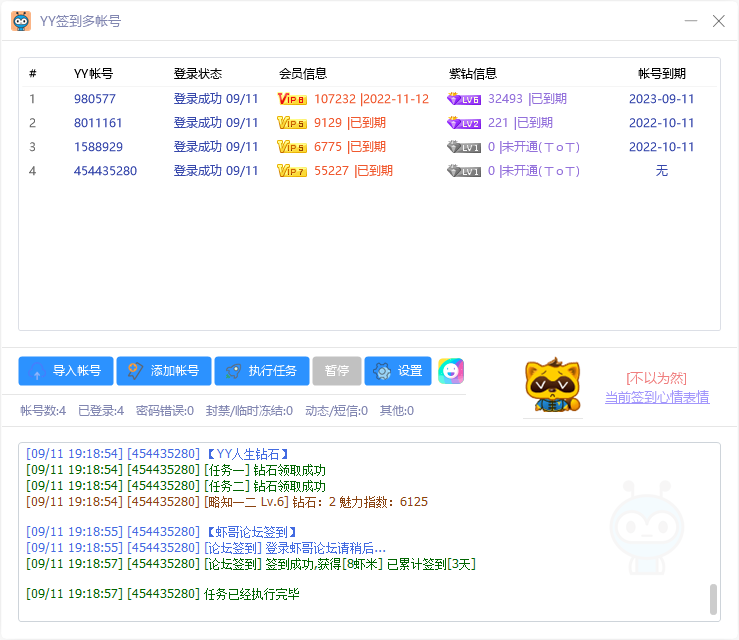Click member value 107232 |2022-11-12
The height and width of the screenshot is (640, 739).
[x=371, y=99]
